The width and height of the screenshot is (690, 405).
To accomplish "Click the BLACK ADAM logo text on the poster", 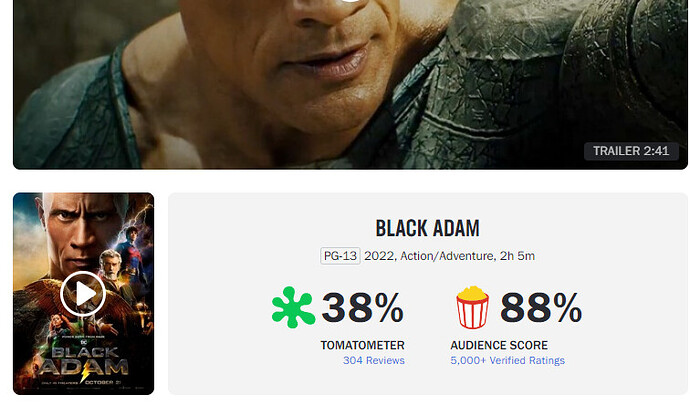I will (84, 361).
